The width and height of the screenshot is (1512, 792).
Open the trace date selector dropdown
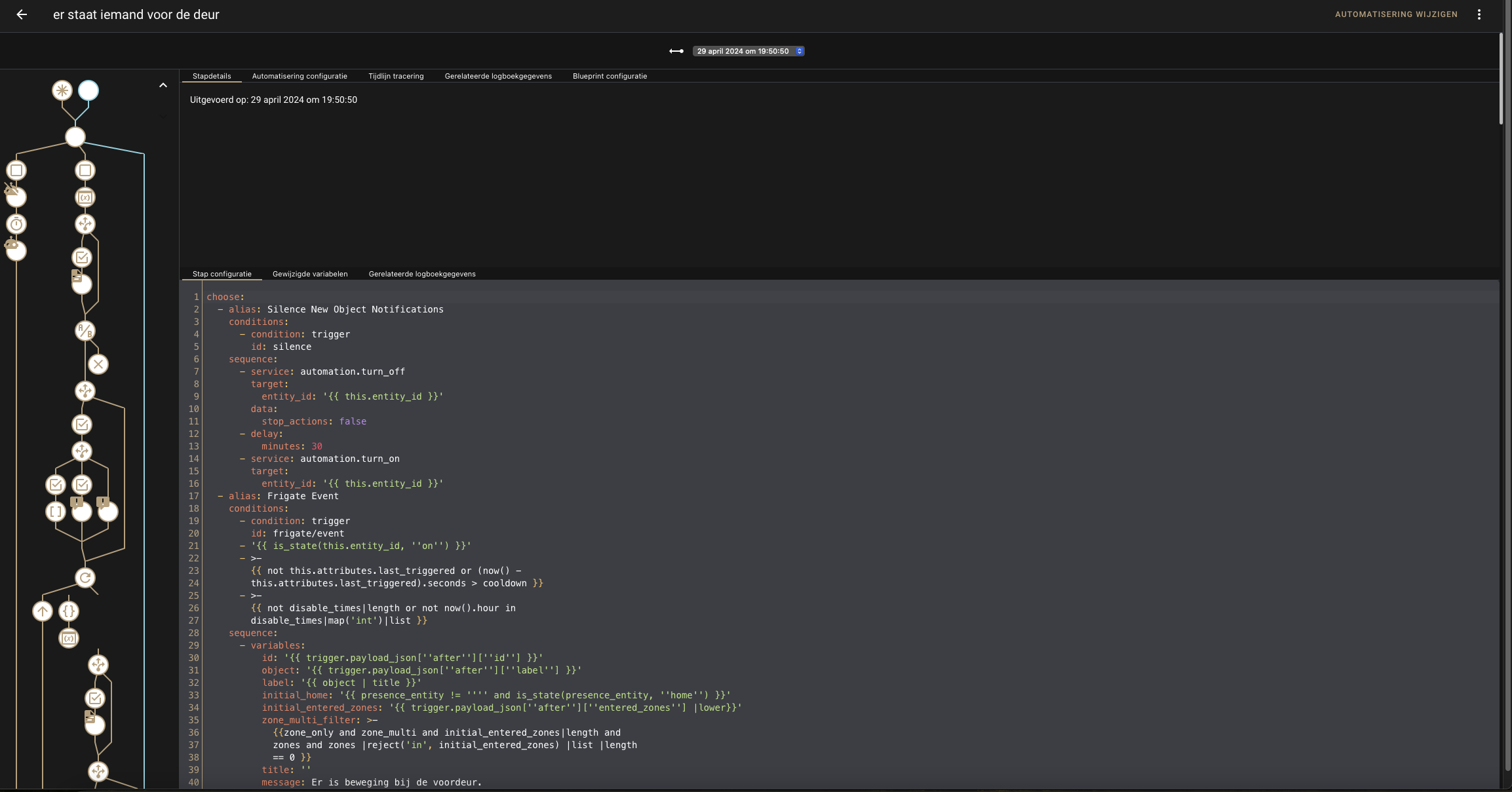coord(748,51)
